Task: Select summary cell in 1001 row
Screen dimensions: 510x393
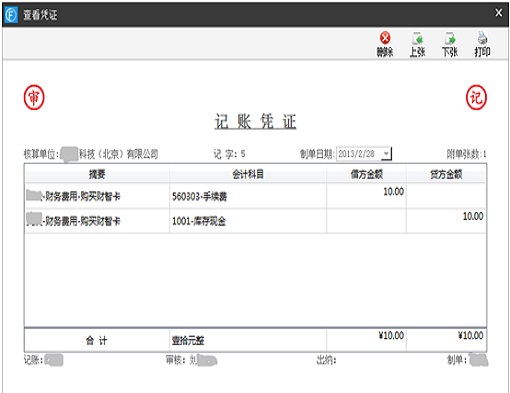Action: (x=97, y=221)
